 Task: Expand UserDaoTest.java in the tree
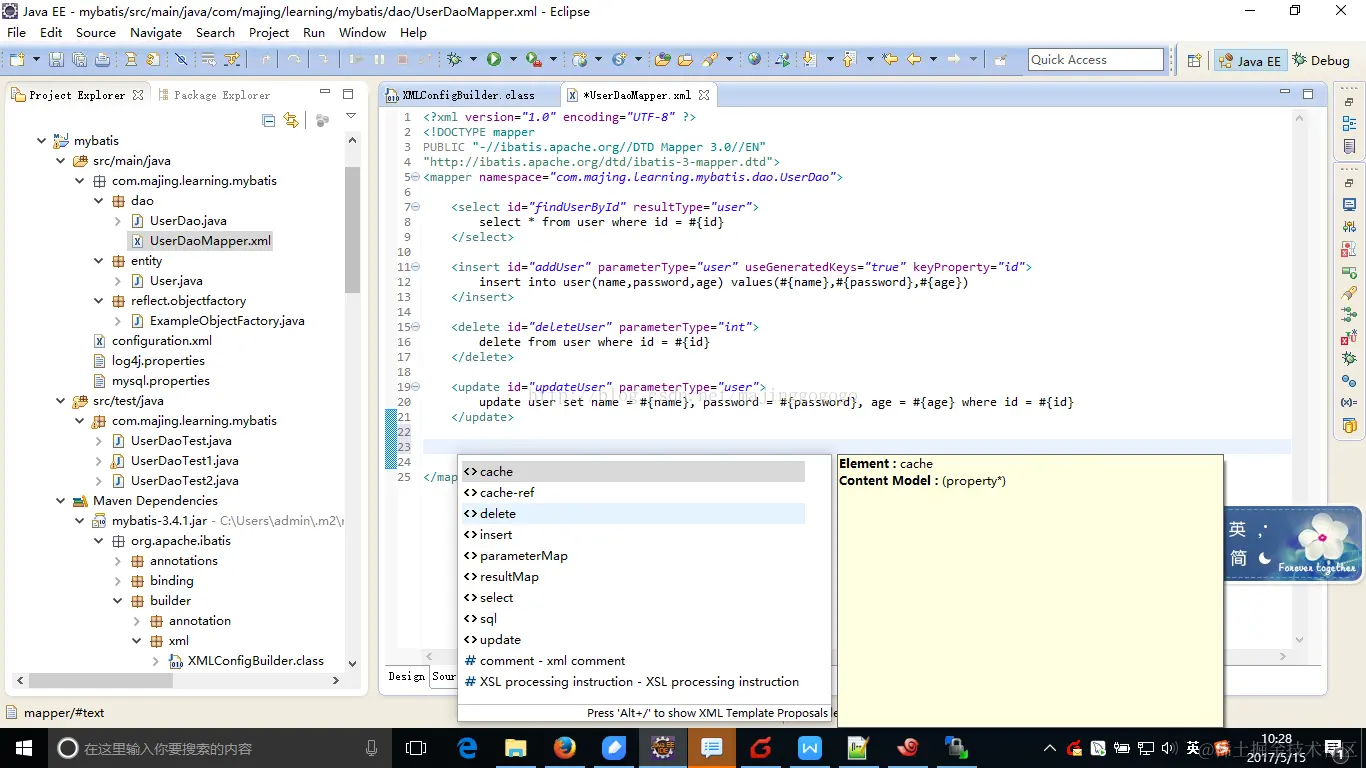coord(98,441)
